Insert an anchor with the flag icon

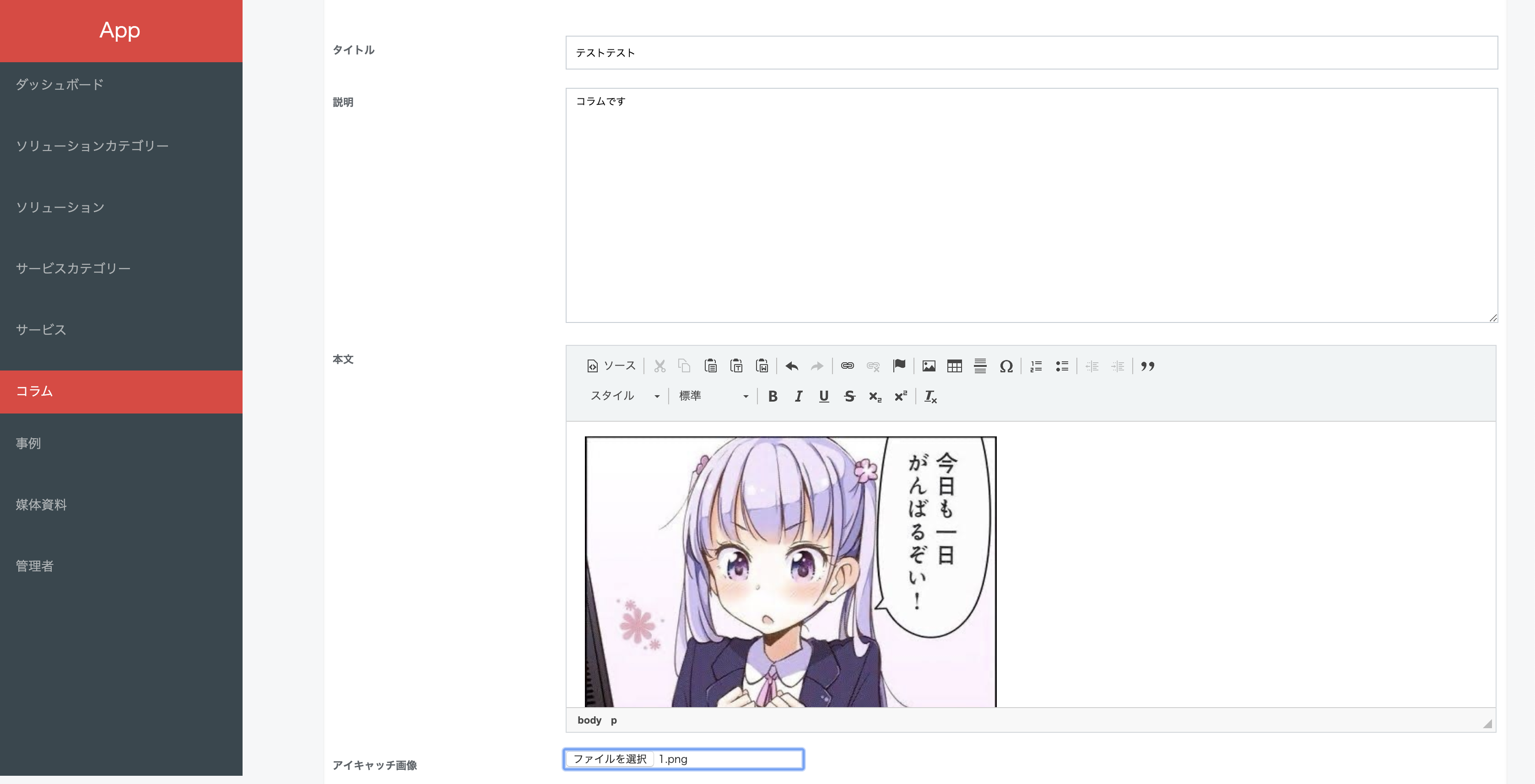[x=899, y=366]
